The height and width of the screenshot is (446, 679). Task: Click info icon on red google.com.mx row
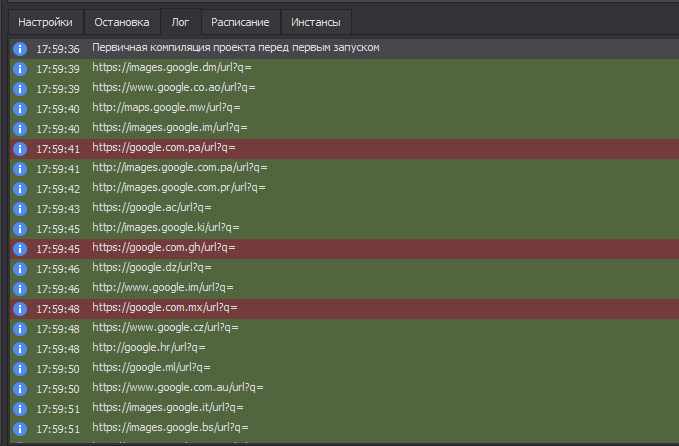[19, 308]
